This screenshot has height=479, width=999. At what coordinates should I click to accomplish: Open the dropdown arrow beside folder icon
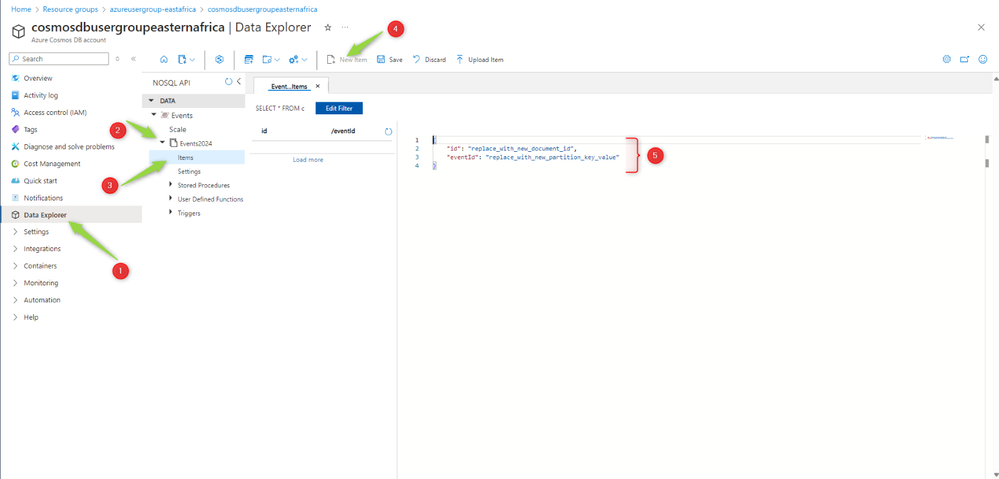coord(277,60)
